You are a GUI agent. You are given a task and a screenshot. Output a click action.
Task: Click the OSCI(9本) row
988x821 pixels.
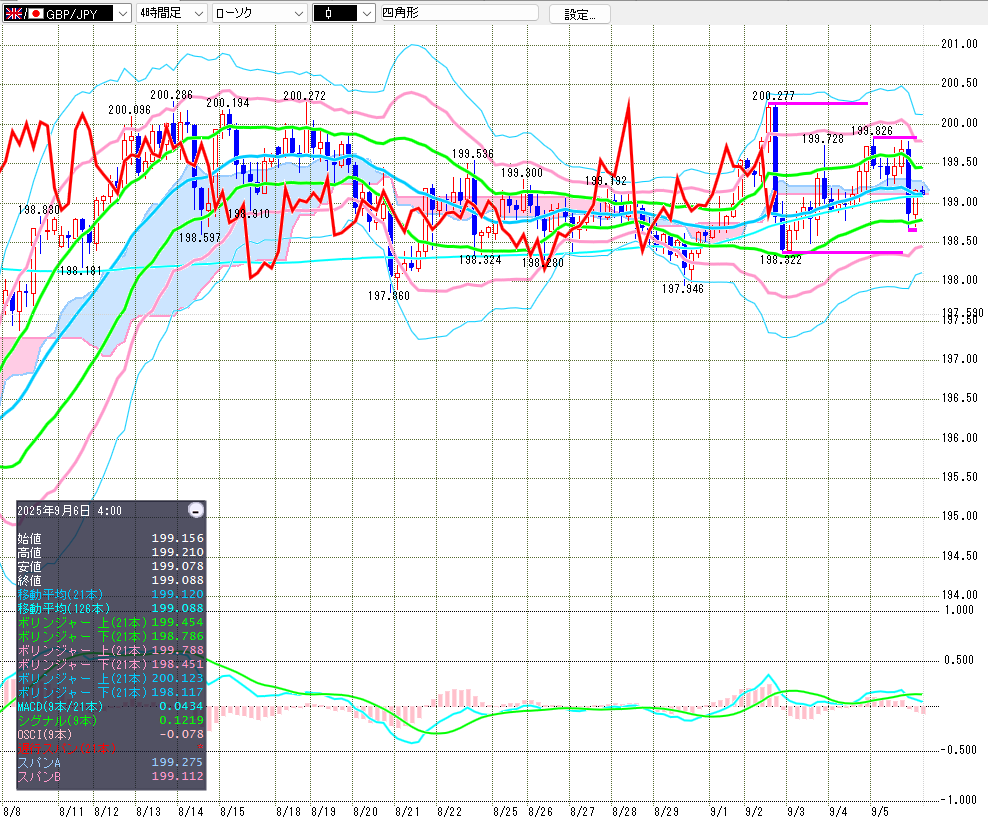tap(111, 734)
